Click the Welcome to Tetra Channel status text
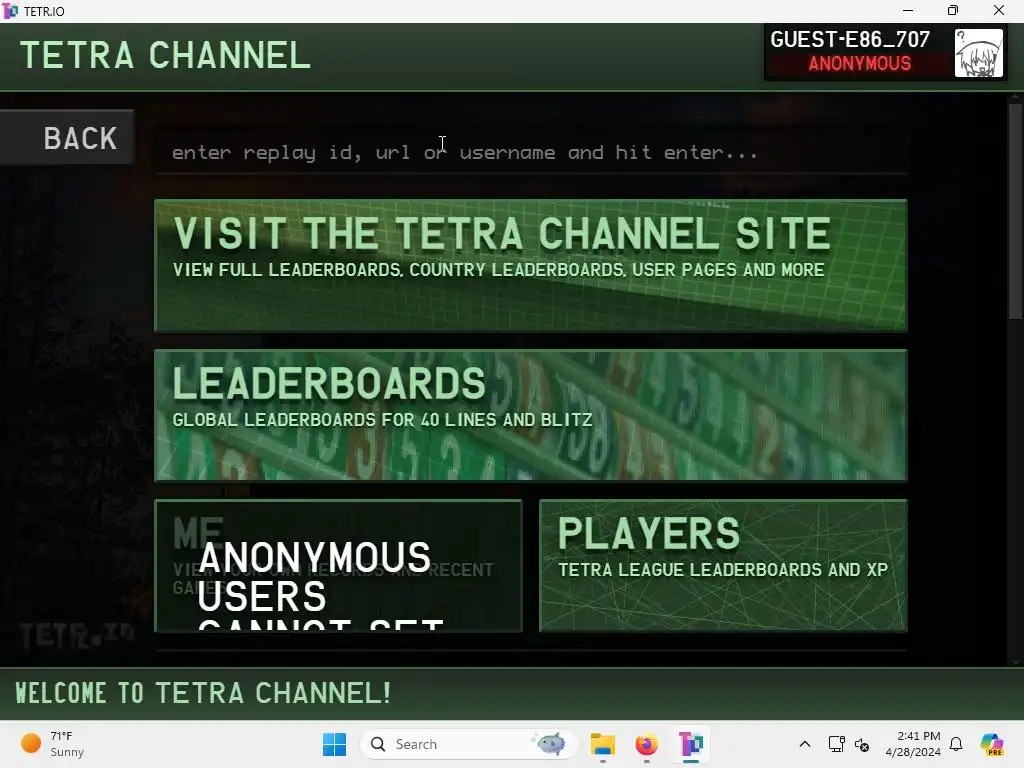The height and width of the screenshot is (768, 1024). 203,694
